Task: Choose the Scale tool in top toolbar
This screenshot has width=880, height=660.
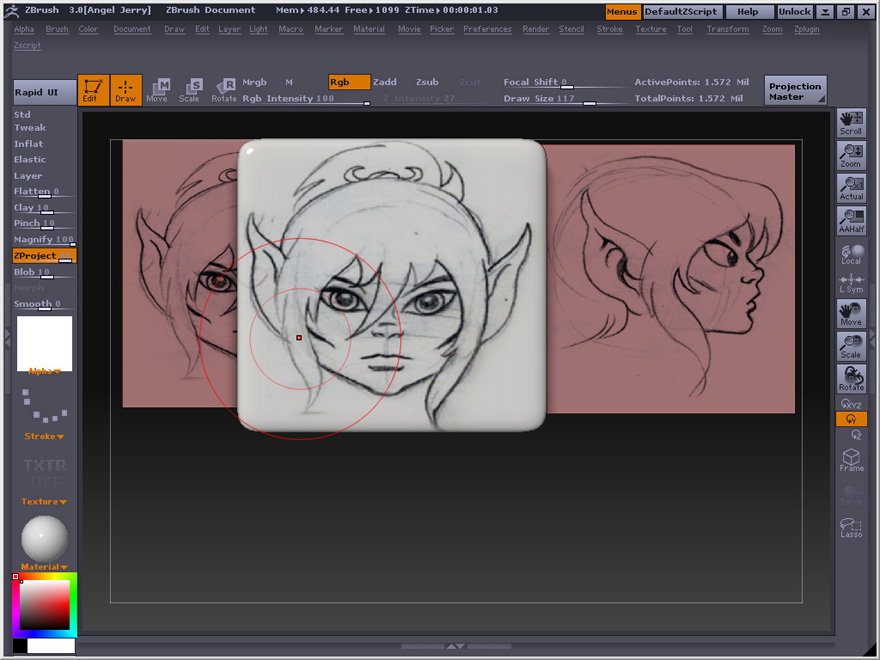Action: [x=190, y=90]
